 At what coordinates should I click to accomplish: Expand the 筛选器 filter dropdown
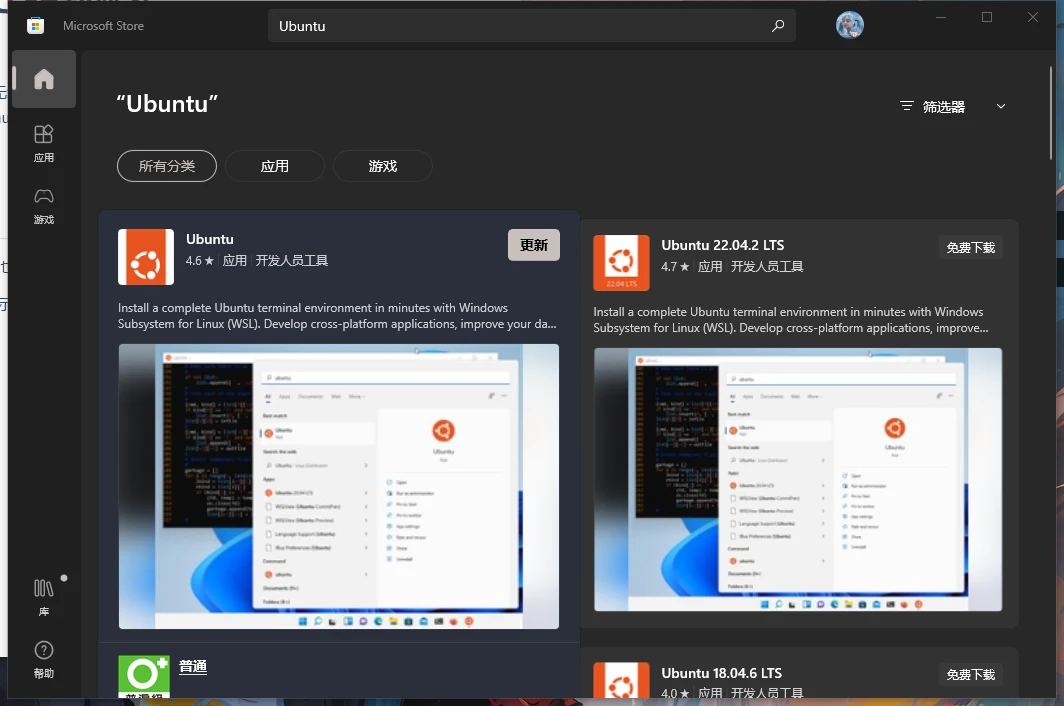point(943,106)
